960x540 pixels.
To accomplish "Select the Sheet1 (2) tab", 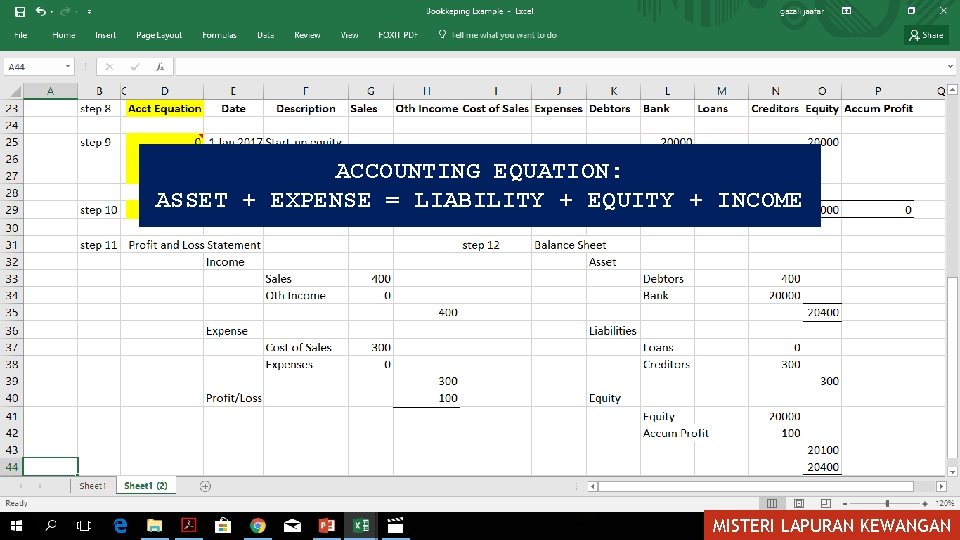I will click(x=146, y=486).
